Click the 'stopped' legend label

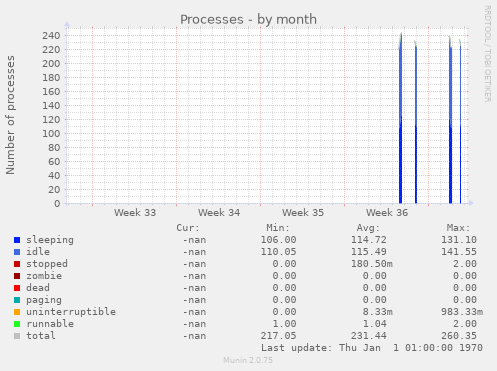pyautogui.click(x=47, y=264)
